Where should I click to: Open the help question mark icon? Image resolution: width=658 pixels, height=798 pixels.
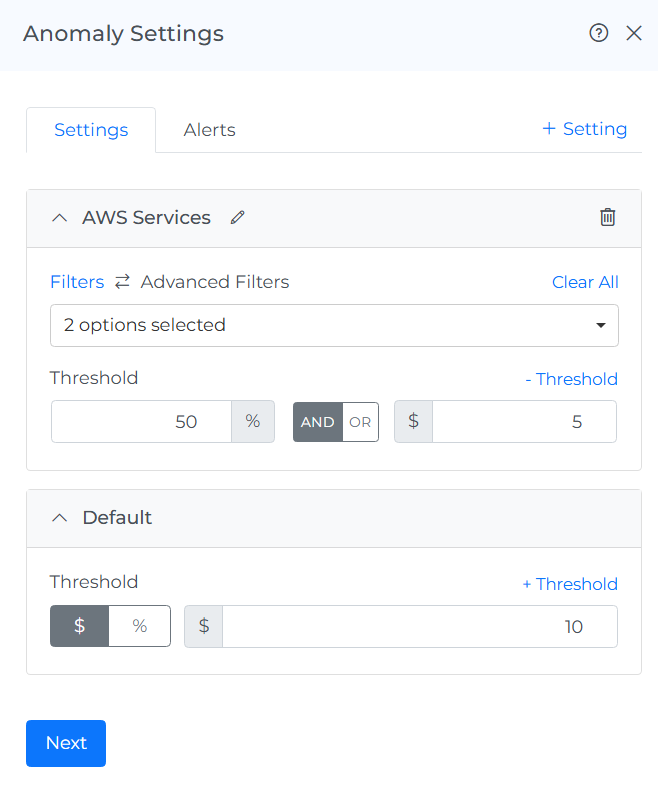tap(599, 33)
